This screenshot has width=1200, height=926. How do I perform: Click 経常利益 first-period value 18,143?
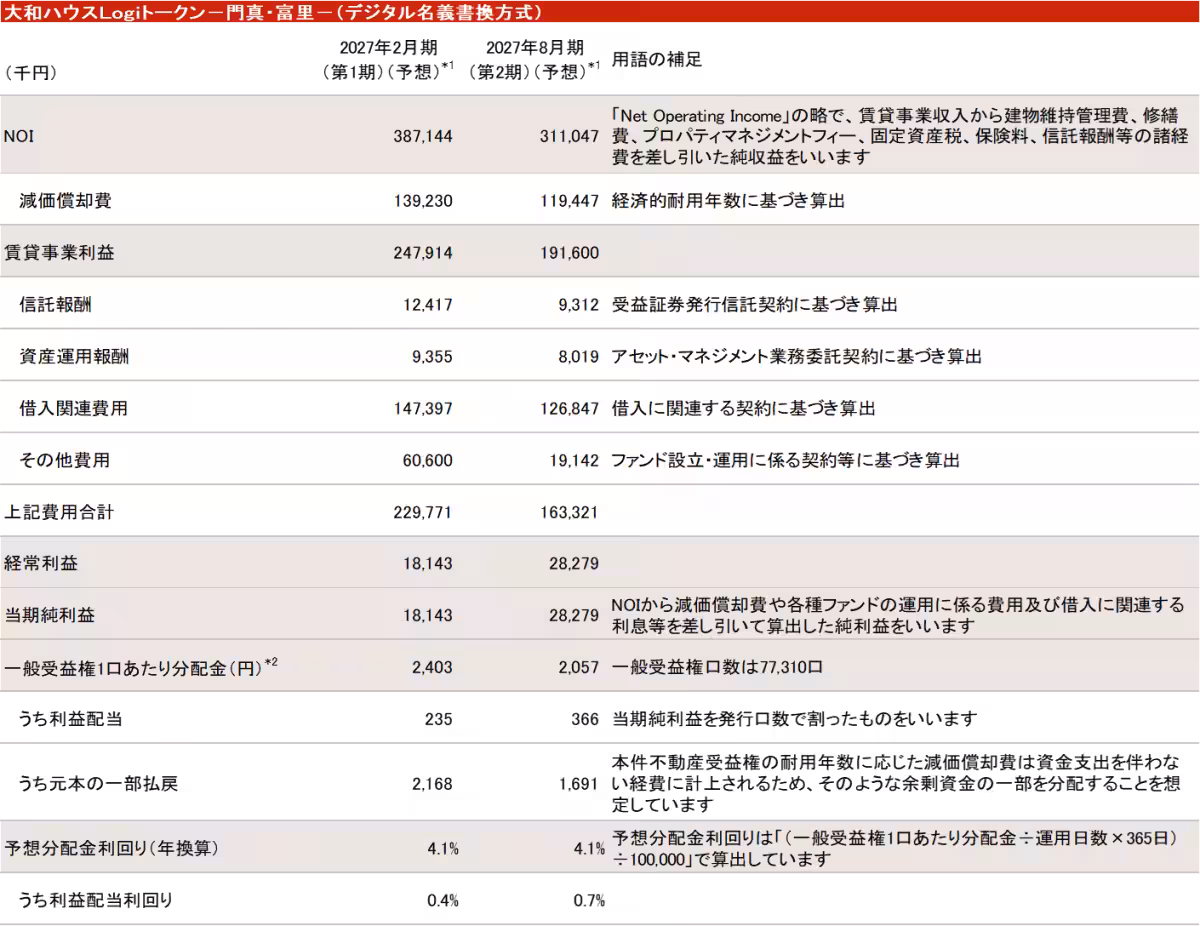[427, 564]
